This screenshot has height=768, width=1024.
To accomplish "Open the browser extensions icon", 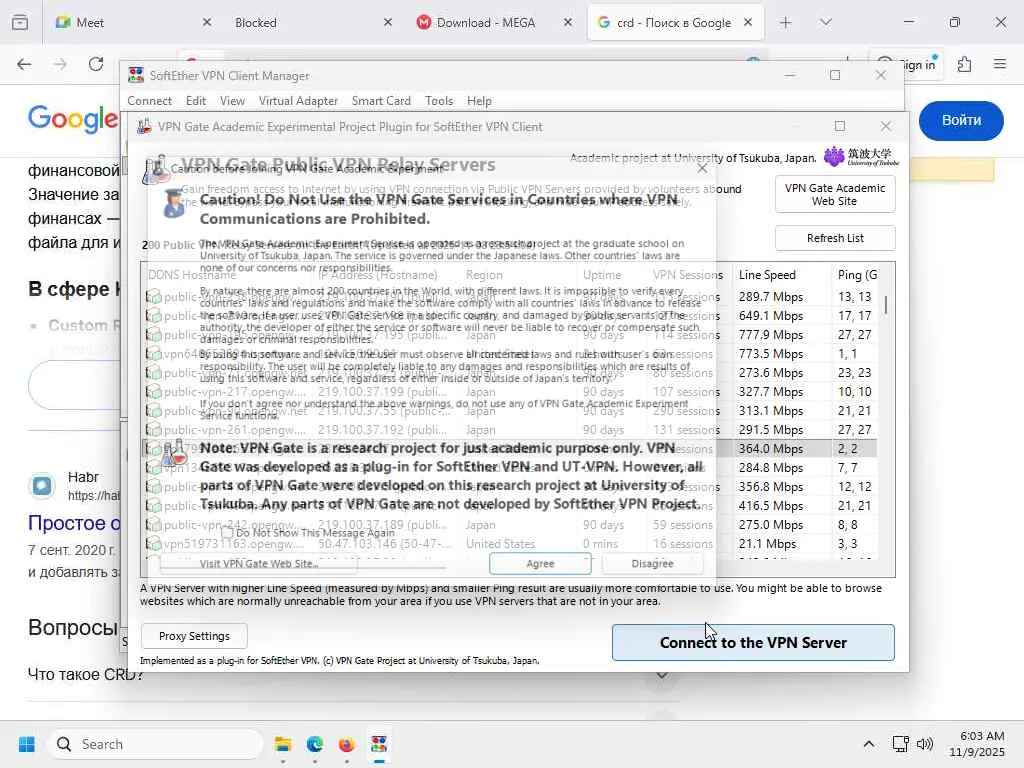I will click(x=964, y=64).
